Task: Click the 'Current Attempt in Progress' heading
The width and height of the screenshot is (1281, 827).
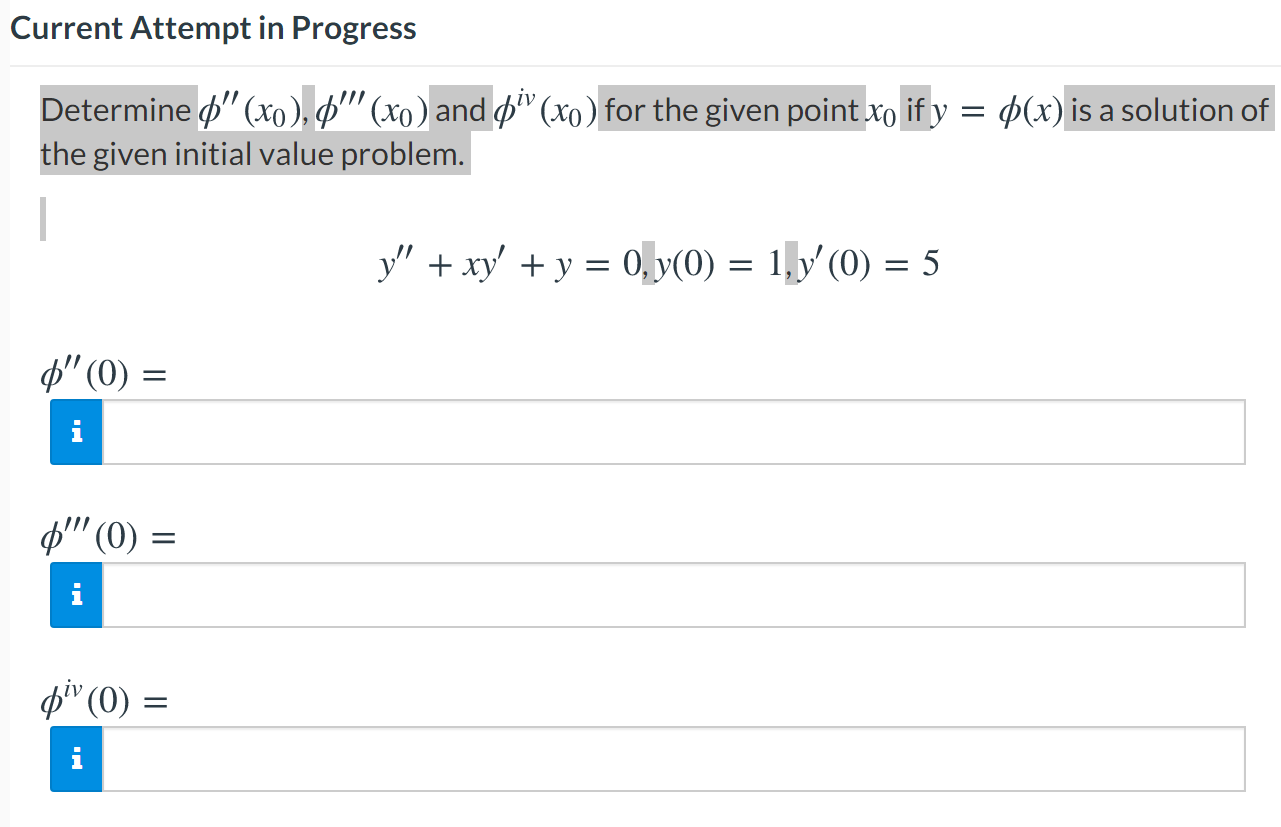Action: (x=212, y=27)
